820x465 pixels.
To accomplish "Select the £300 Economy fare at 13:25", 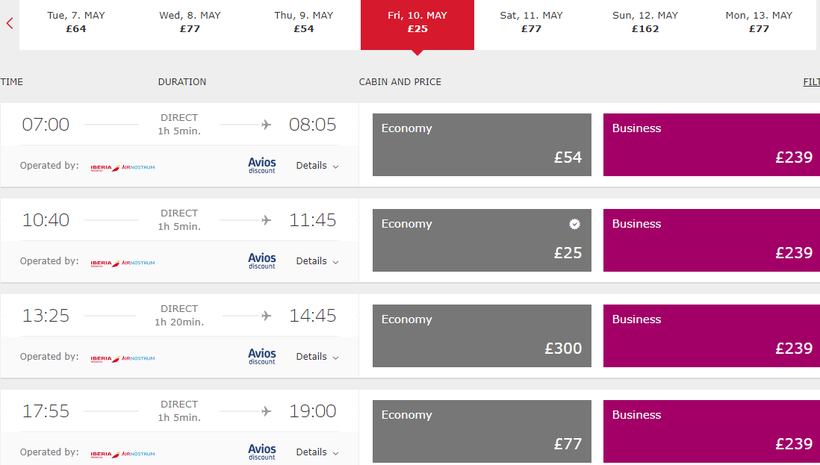I will pyautogui.click(x=481, y=335).
